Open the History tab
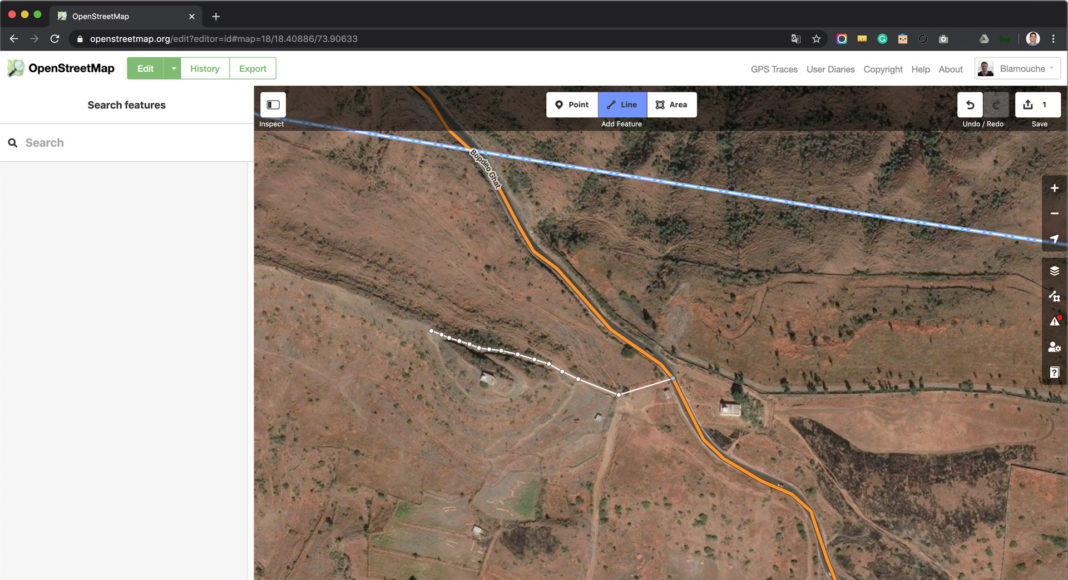 click(x=205, y=69)
